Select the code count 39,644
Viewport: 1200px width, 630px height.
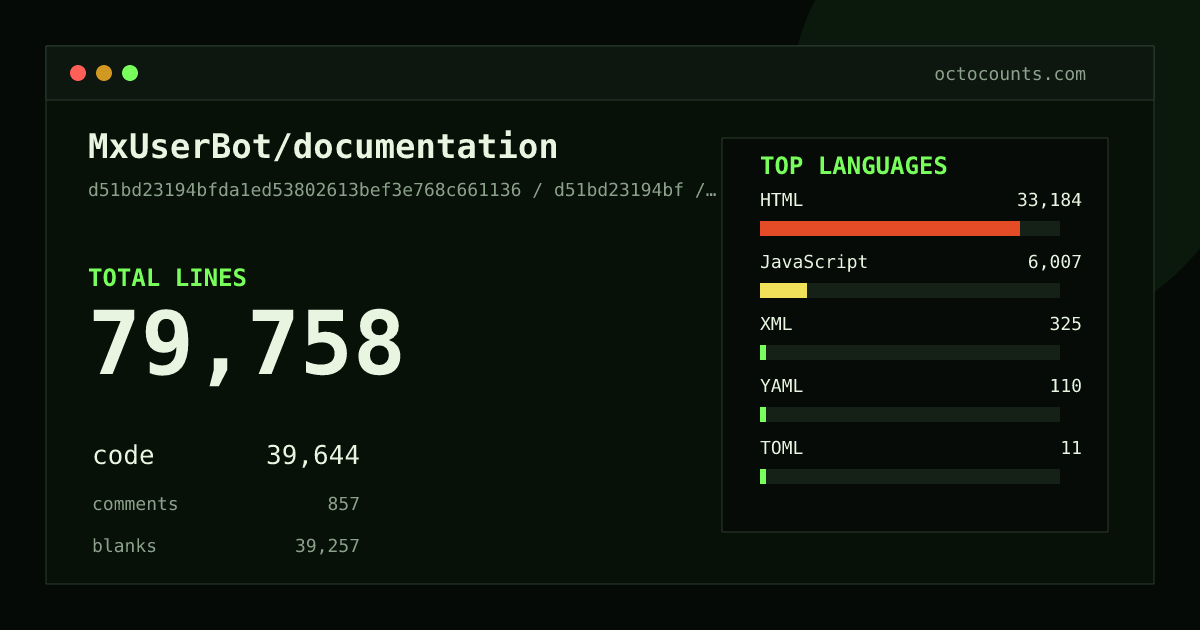point(313,456)
